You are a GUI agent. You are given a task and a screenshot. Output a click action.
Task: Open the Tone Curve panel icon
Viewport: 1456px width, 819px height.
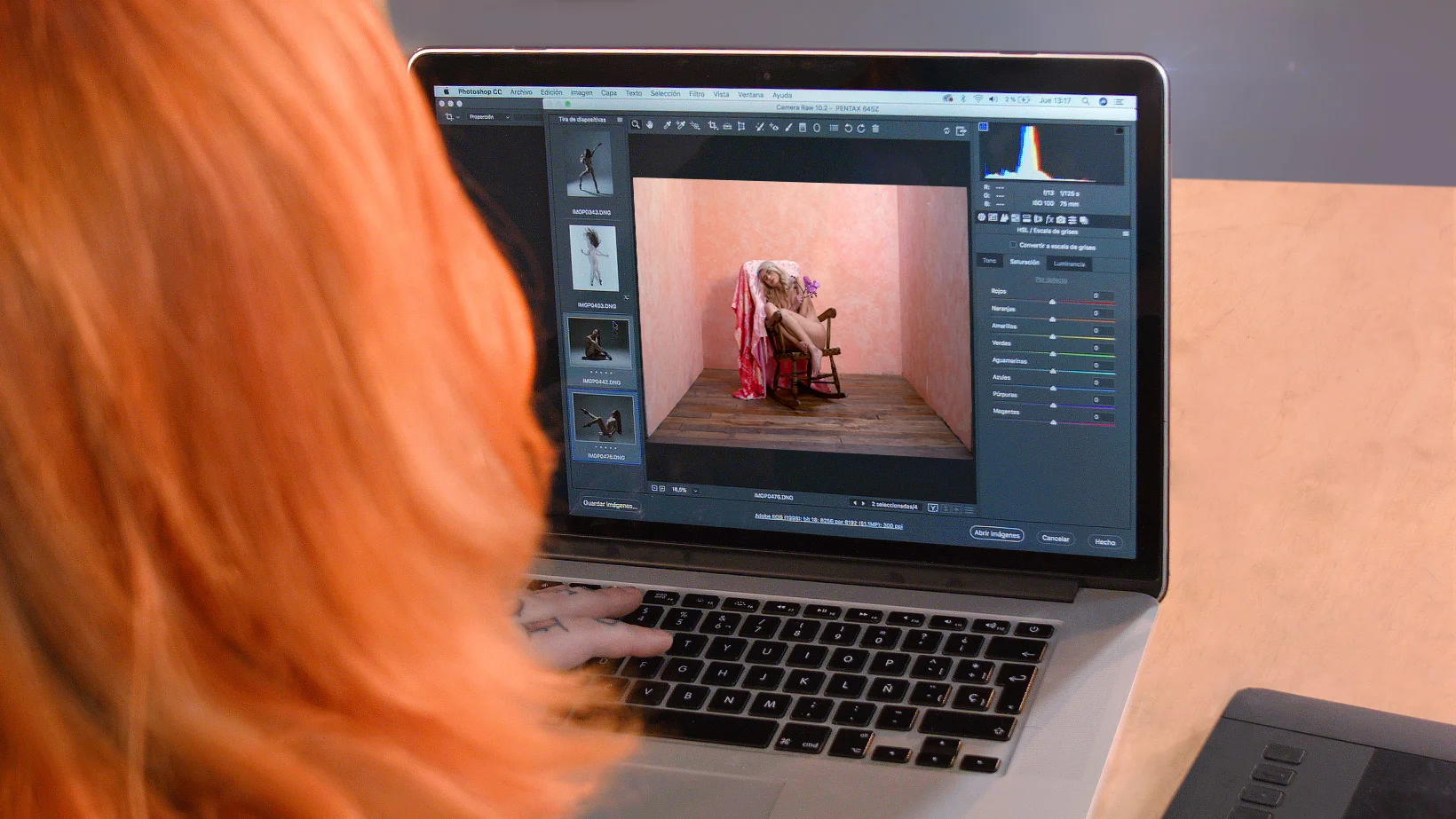pyautogui.click(x=993, y=217)
